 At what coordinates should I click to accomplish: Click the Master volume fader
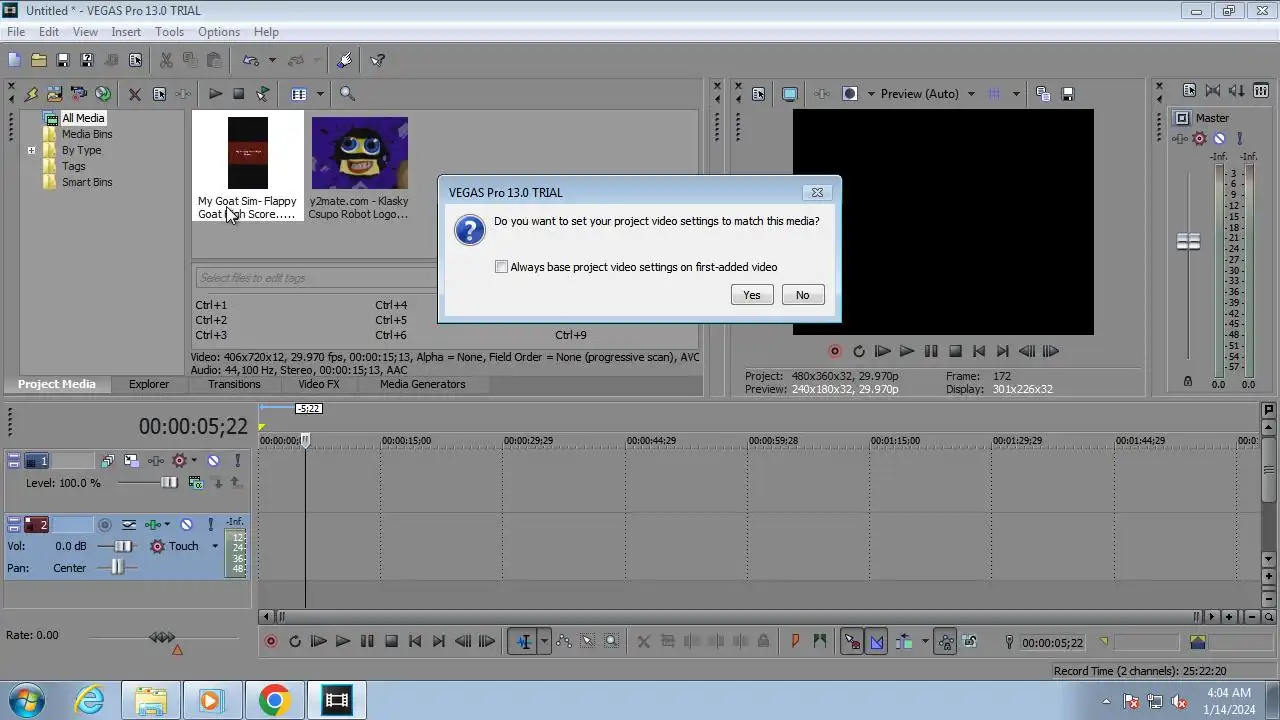coord(1188,242)
